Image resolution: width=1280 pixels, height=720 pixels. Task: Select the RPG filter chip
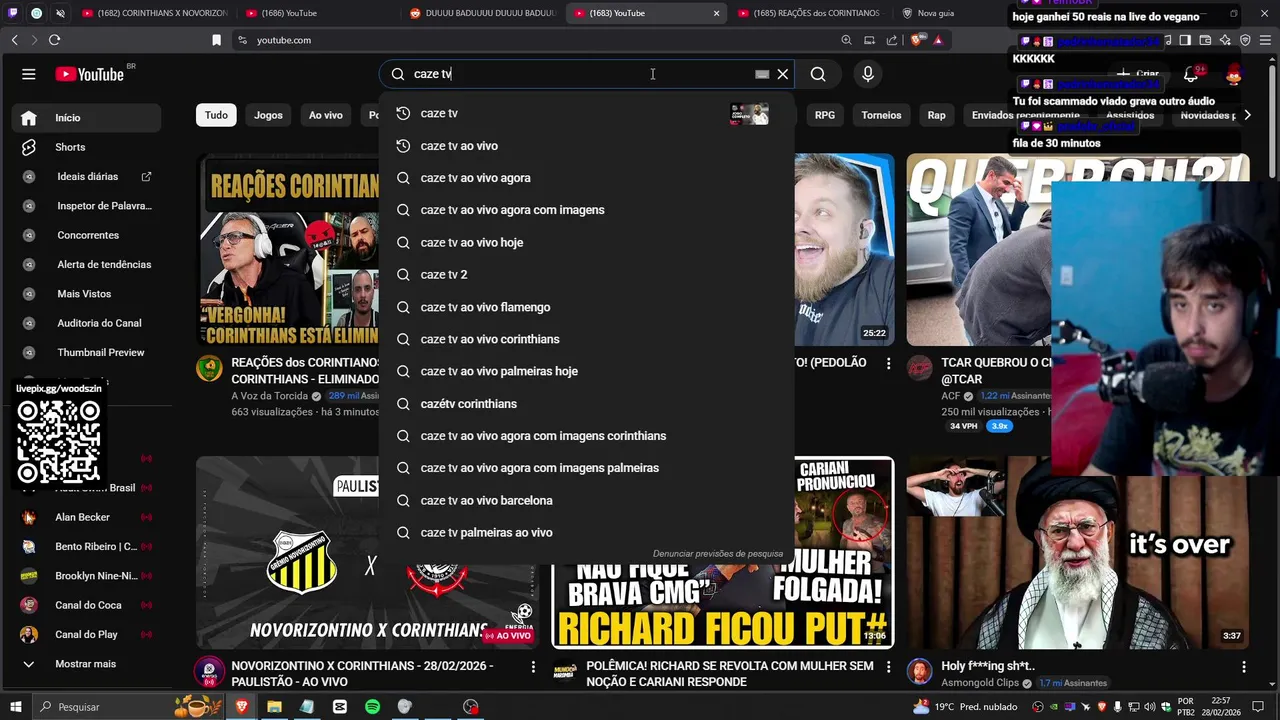pyautogui.click(x=825, y=115)
